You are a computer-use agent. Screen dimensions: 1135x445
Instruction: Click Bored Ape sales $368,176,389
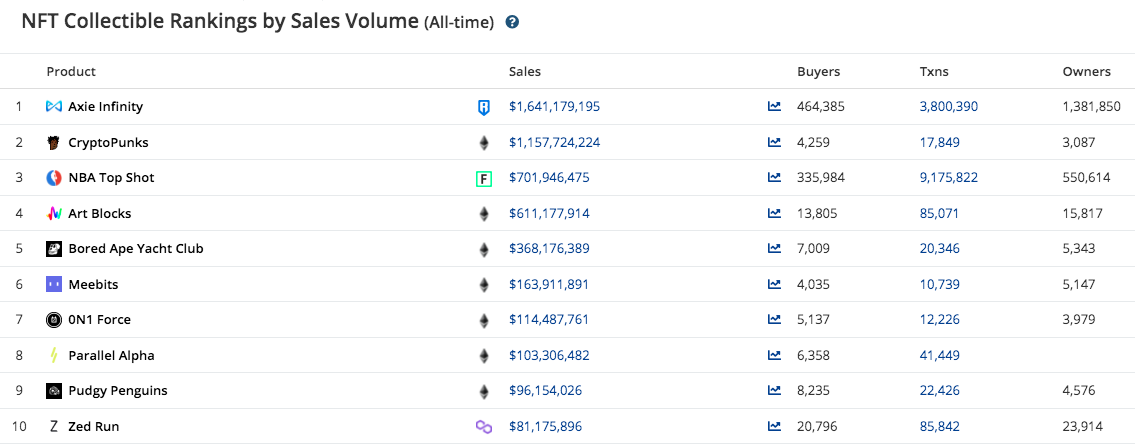coord(549,248)
